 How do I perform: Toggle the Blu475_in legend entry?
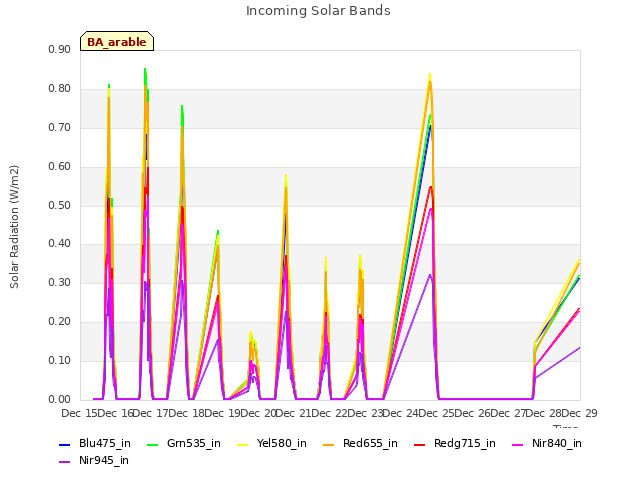coord(95,444)
